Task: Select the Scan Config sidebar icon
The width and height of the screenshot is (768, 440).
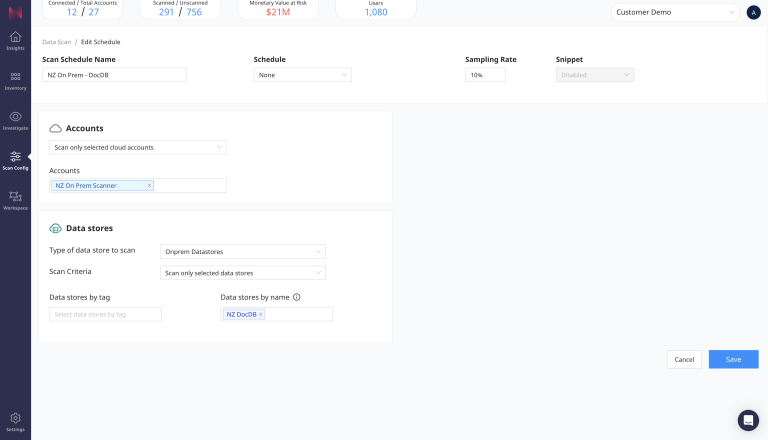Action: pos(15,159)
